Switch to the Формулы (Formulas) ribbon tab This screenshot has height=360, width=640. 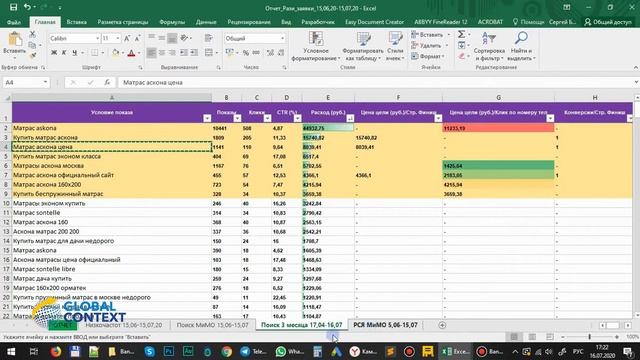tap(172, 22)
